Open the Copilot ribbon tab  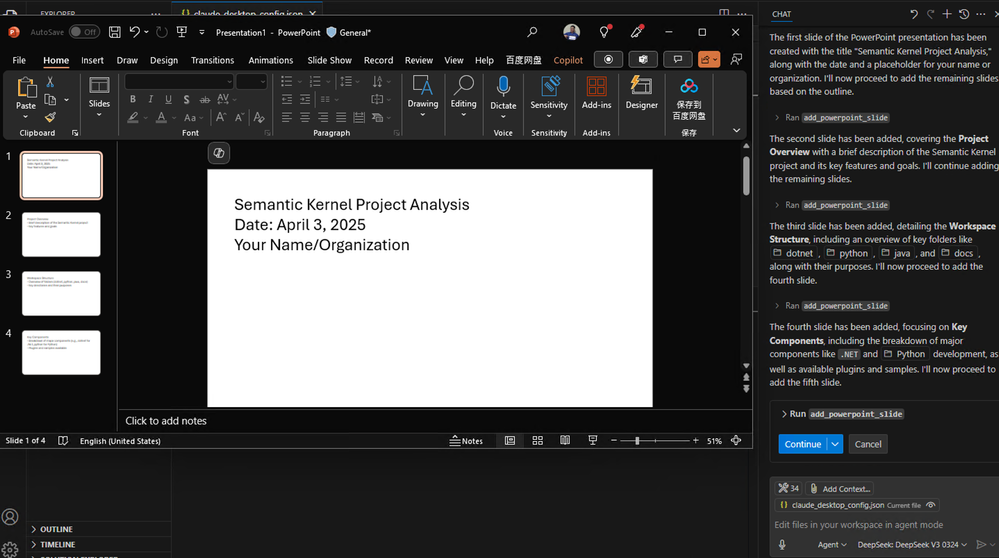pos(568,60)
